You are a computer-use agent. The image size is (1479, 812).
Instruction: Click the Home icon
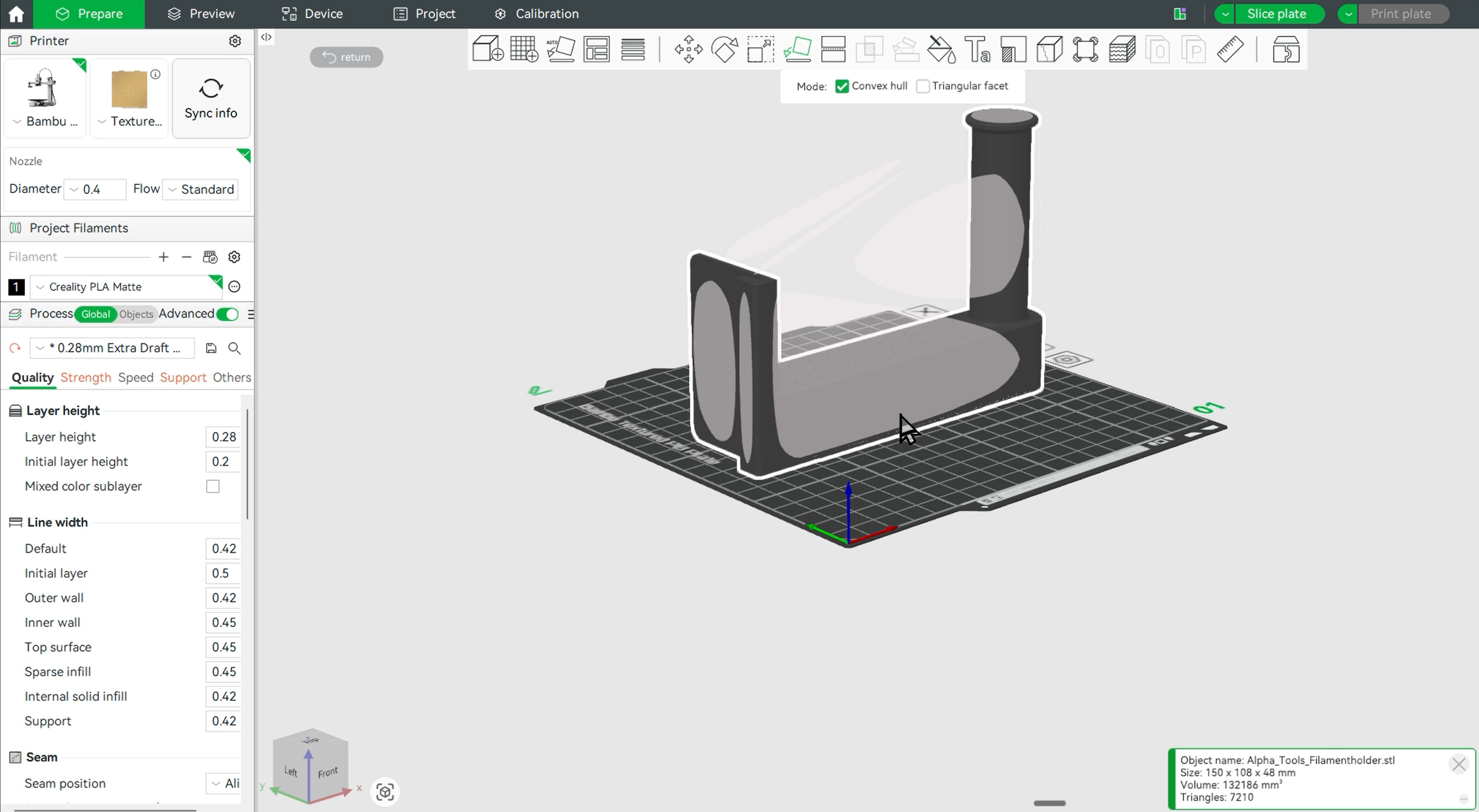pyautogui.click(x=16, y=14)
